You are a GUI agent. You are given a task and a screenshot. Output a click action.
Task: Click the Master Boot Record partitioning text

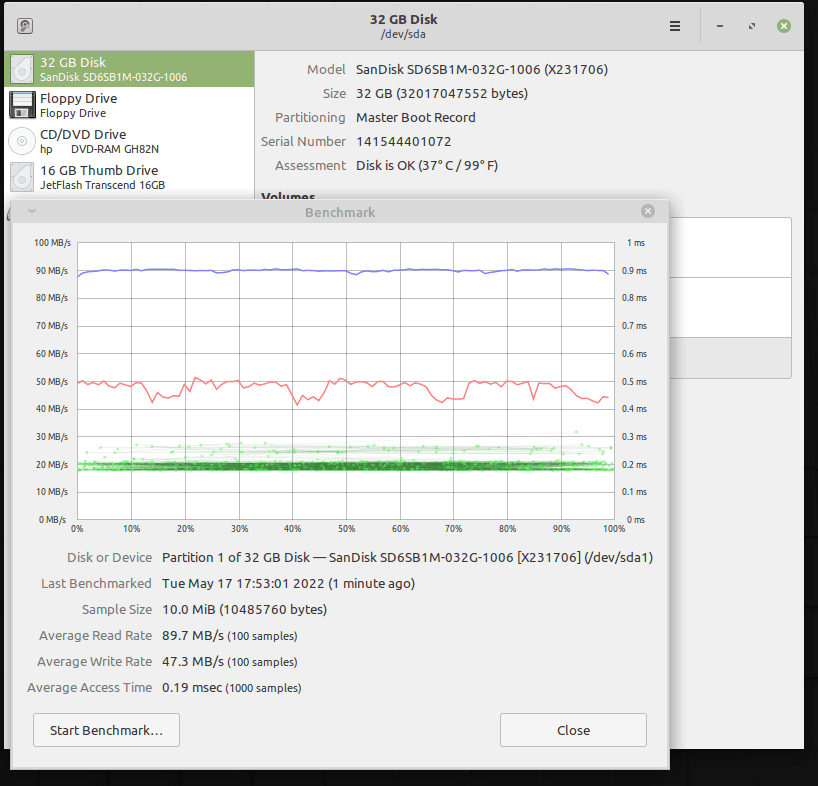click(416, 117)
